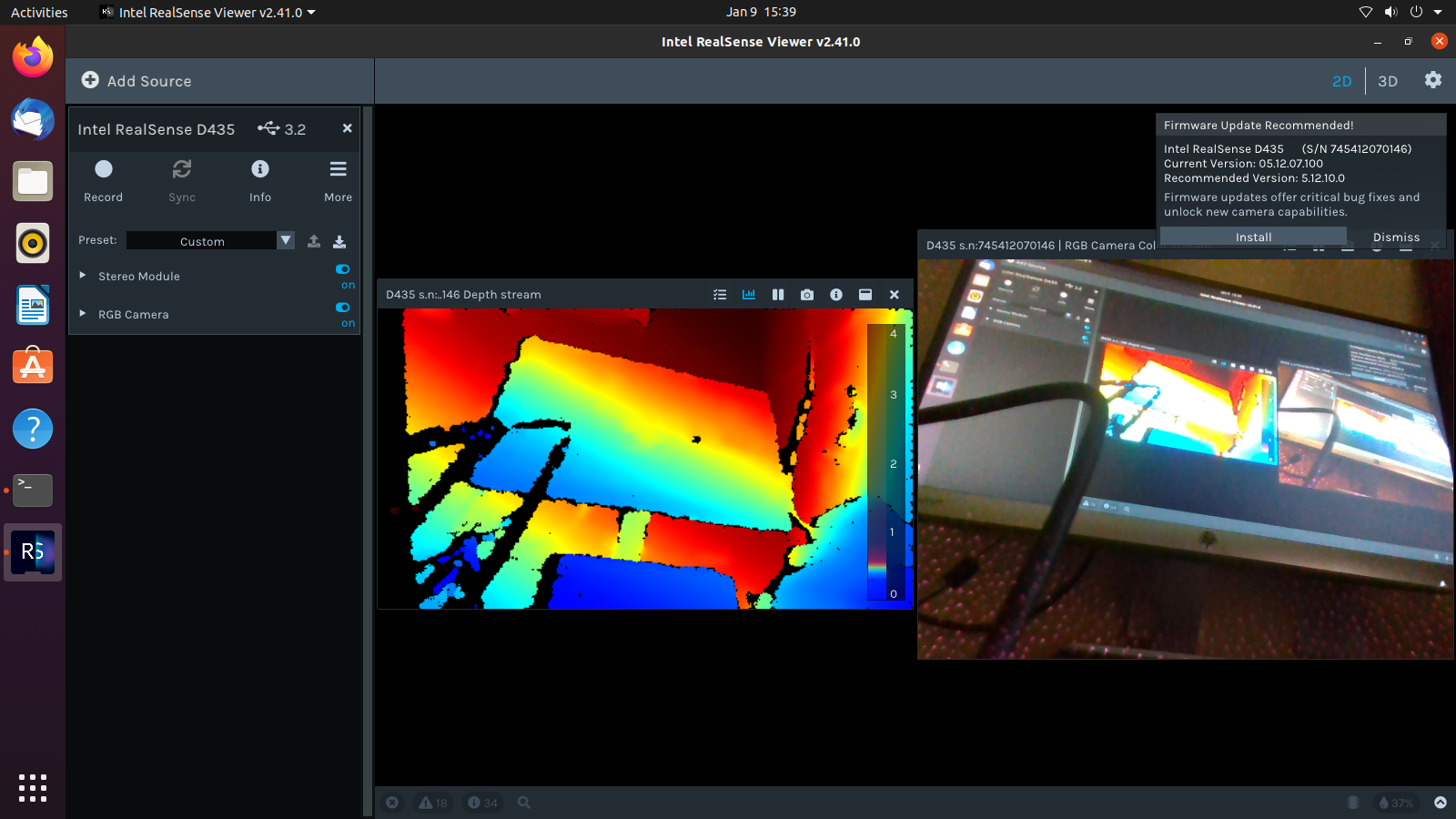Start recording with the Record button
This screenshot has width=1456, height=819.
coord(103,180)
